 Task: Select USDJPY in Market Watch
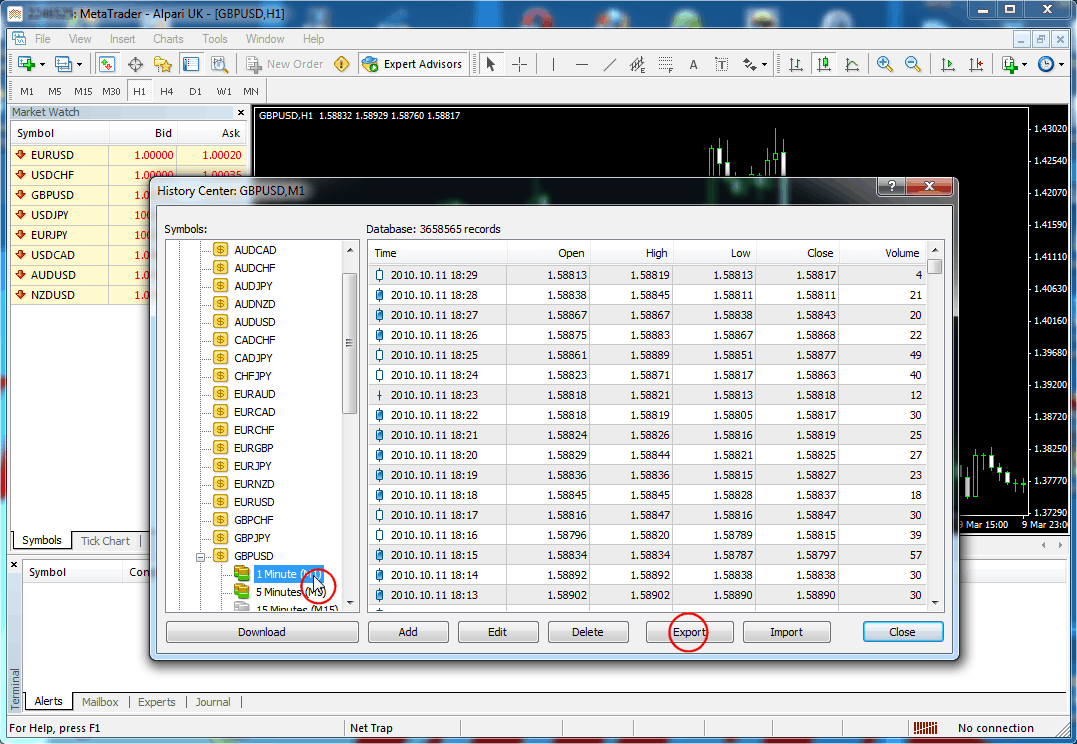(49, 215)
